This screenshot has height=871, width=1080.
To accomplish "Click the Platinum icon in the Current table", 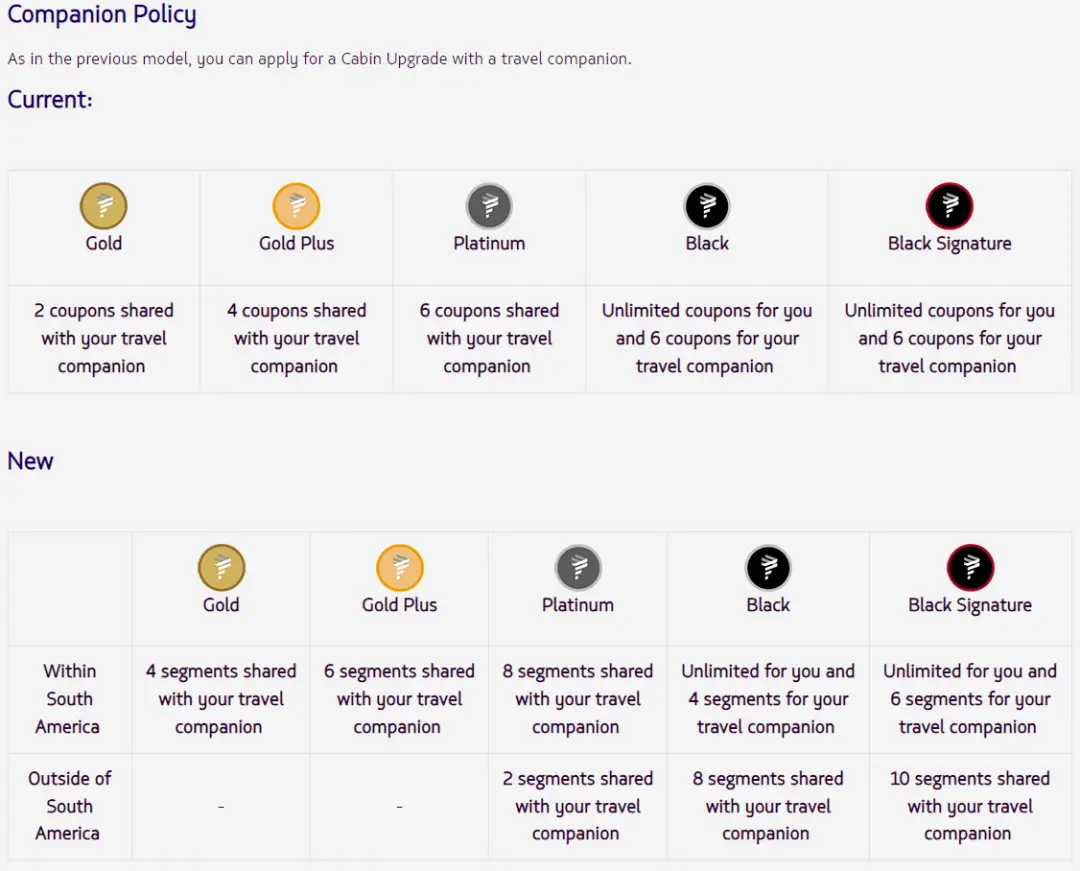I will point(489,207).
